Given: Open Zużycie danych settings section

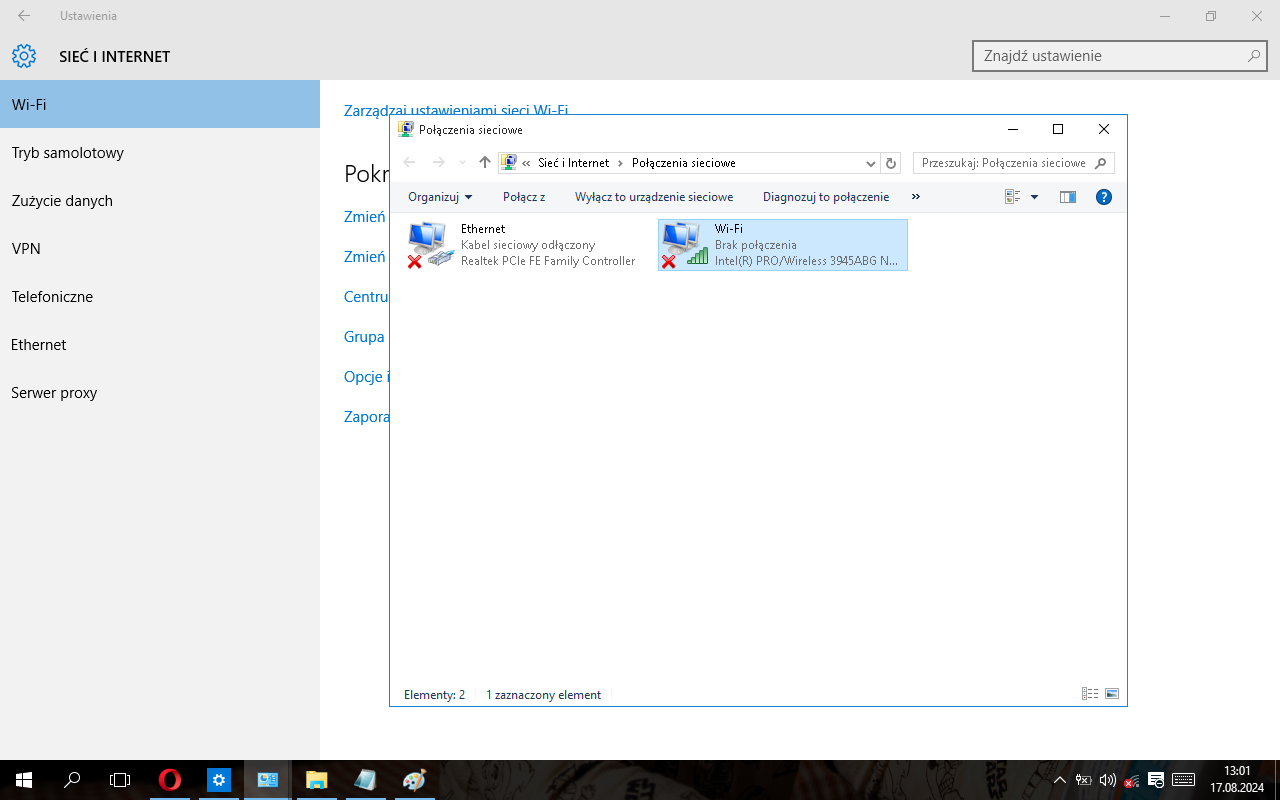Looking at the screenshot, I should point(160,200).
